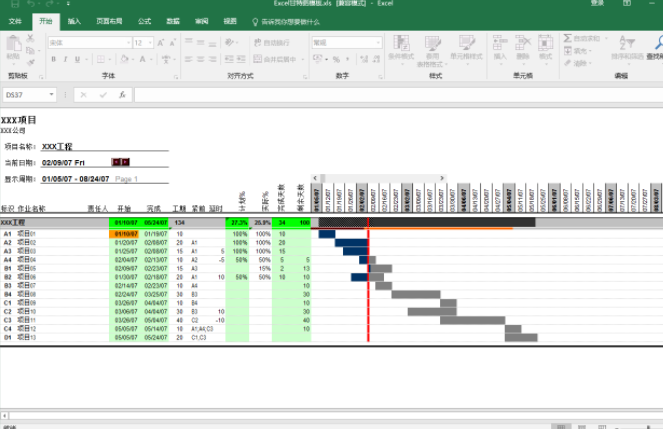Select the Format Painter brush icon
The width and height of the screenshot is (663, 429).
[x=30, y=63]
